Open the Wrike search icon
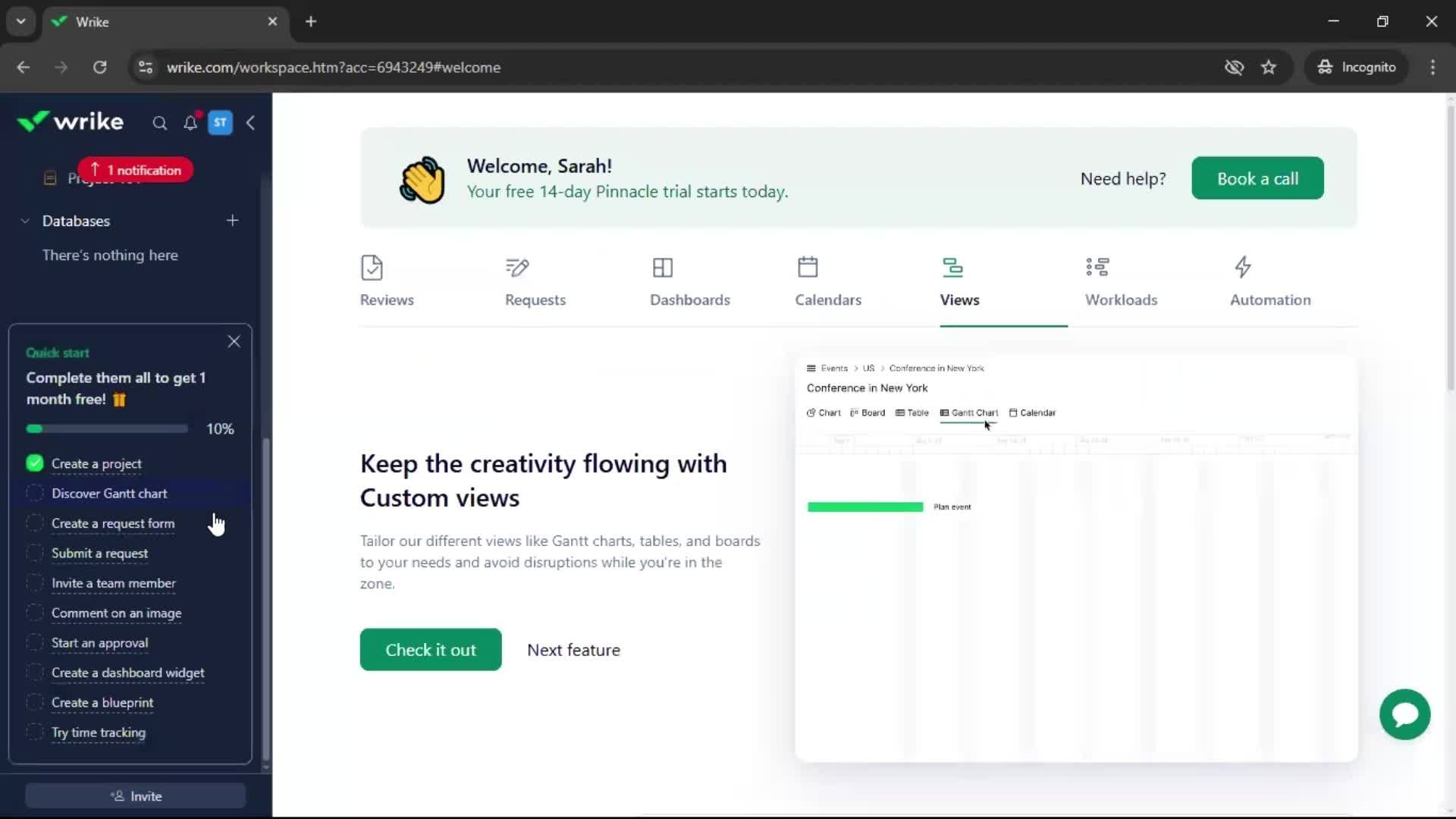 pyautogui.click(x=159, y=123)
